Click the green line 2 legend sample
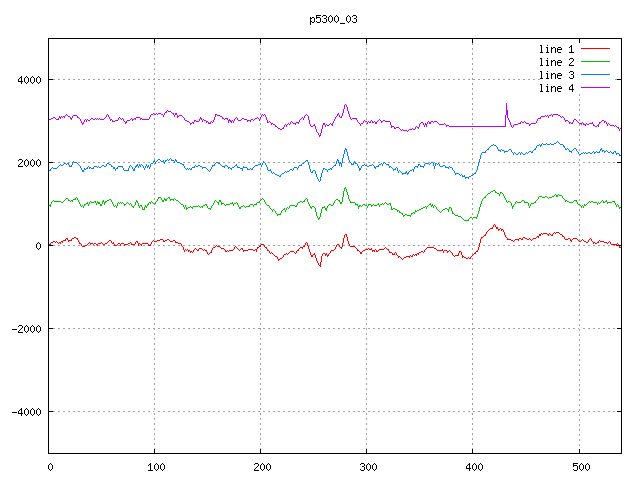 595,62
